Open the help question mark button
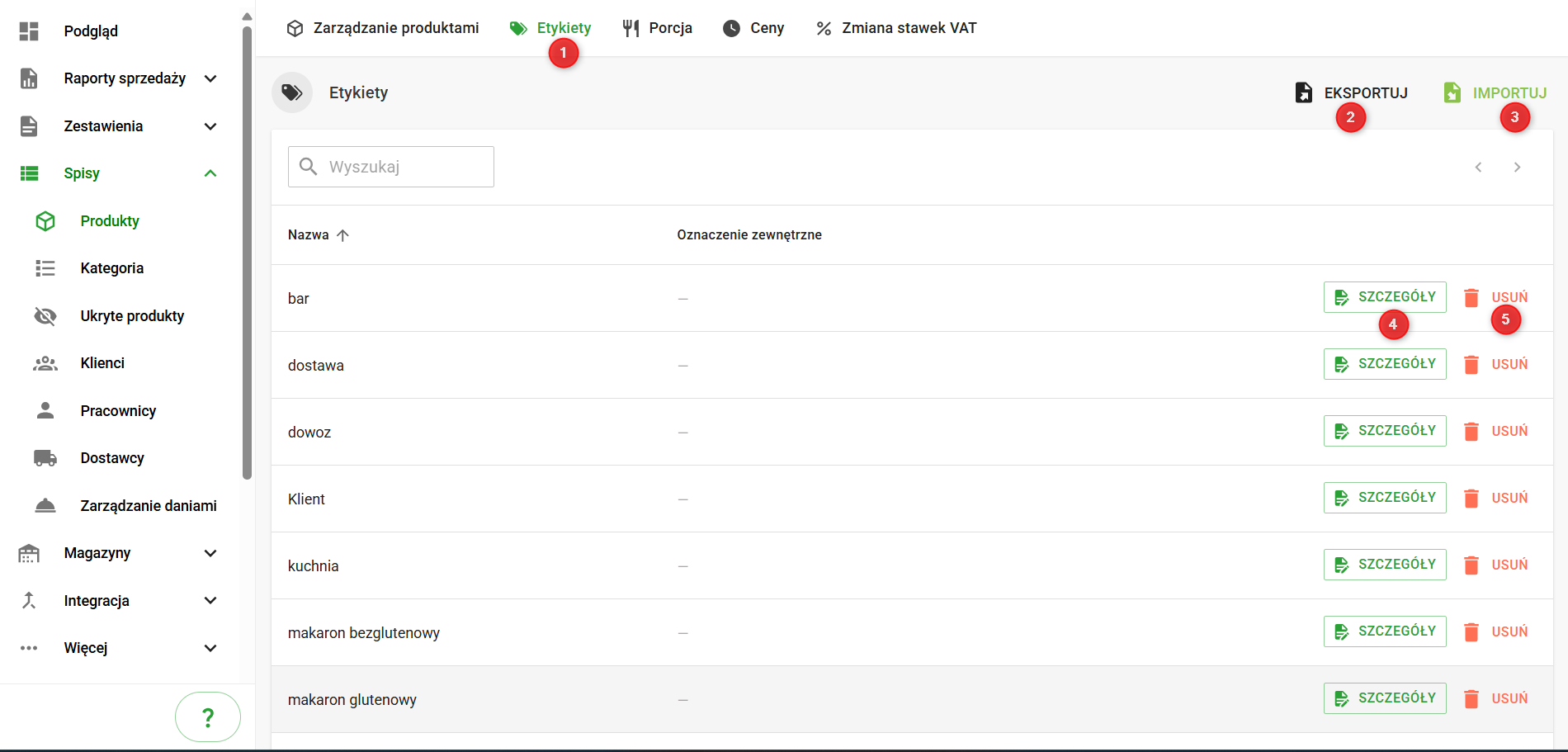Screen dimensions: 1568x752 pyautogui.click(x=207, y=717)
